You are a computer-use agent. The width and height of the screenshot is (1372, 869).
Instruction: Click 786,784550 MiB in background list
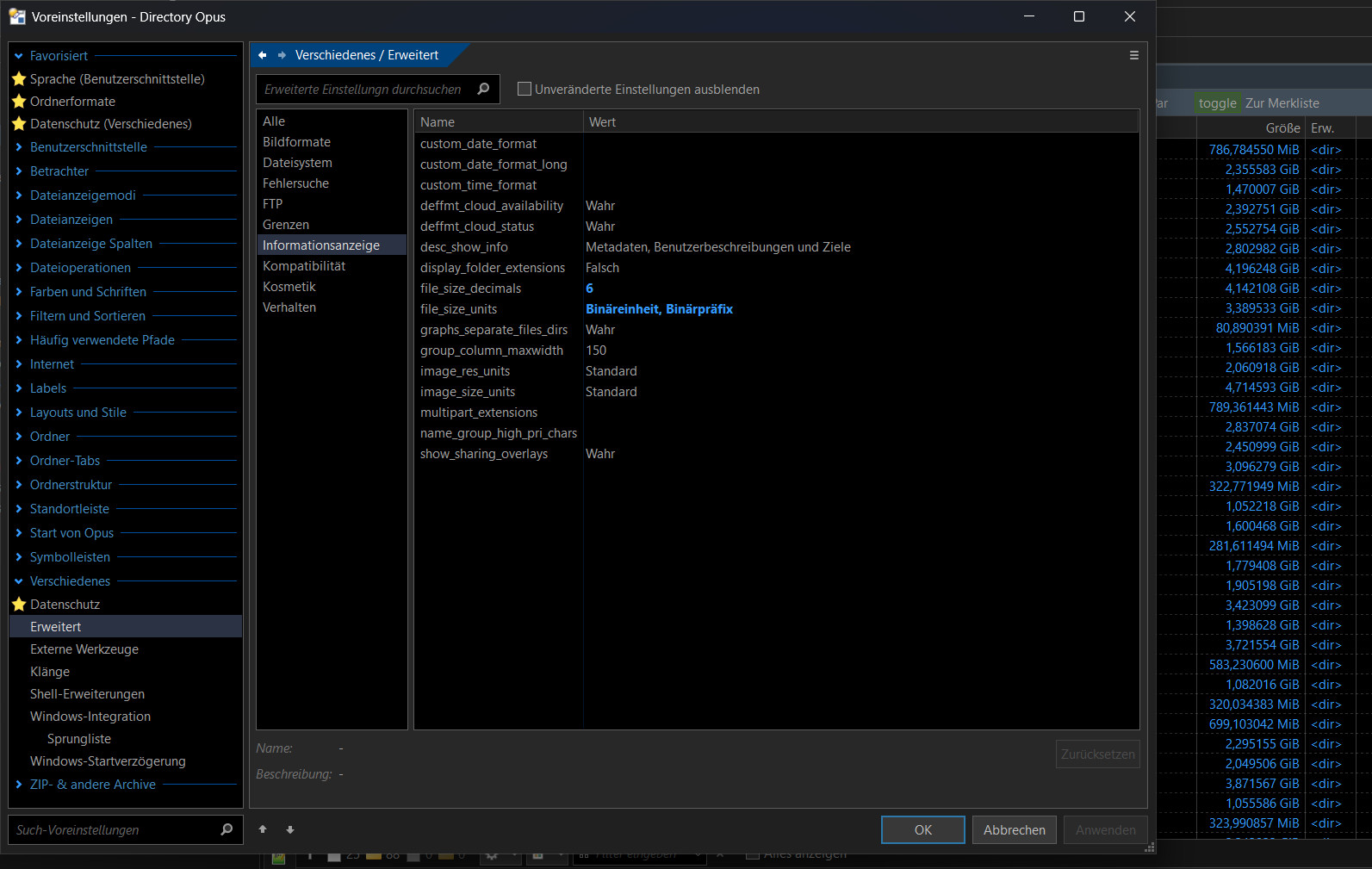click(x=1254, y=150)
